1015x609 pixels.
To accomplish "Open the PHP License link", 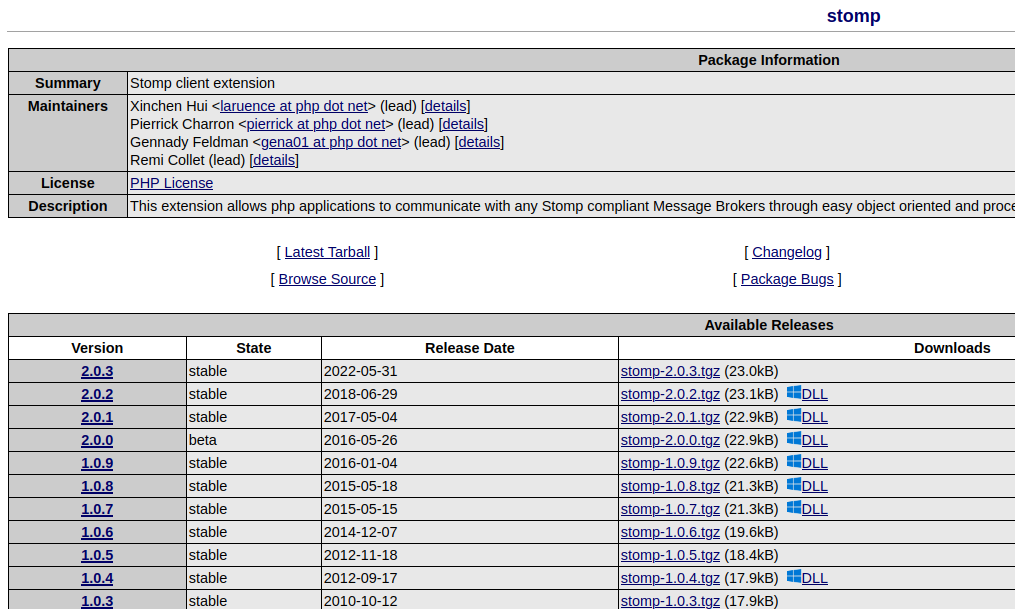I will pyautogui.click(x=172, y=183).
